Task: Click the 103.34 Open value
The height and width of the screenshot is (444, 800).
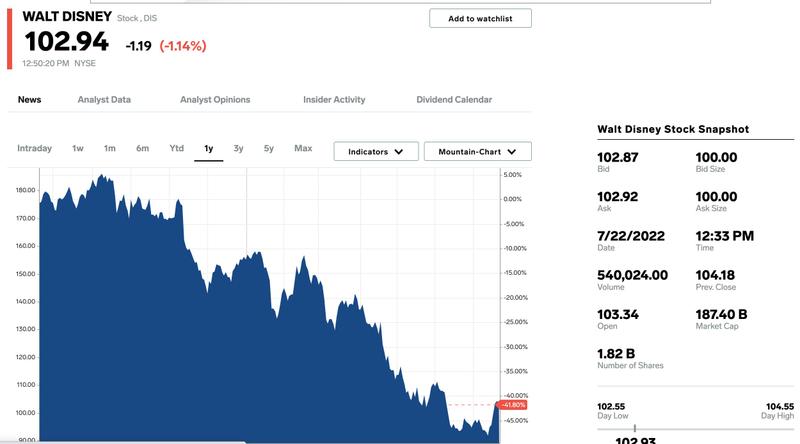Action: [x=618, y=314]
